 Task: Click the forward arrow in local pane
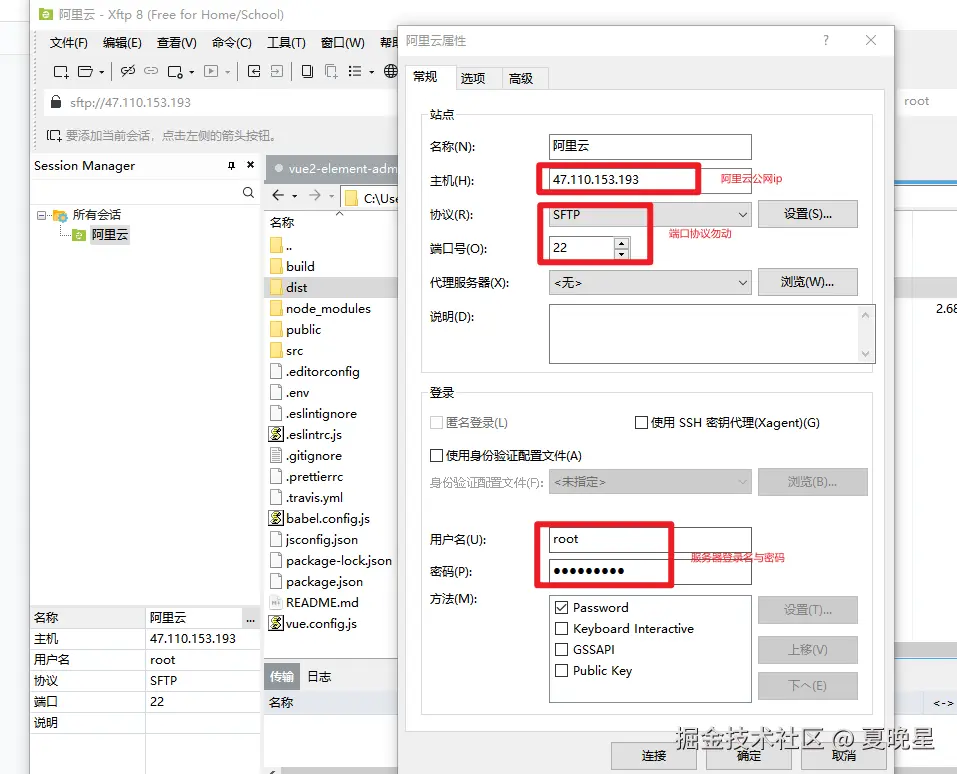coord(315,195)
